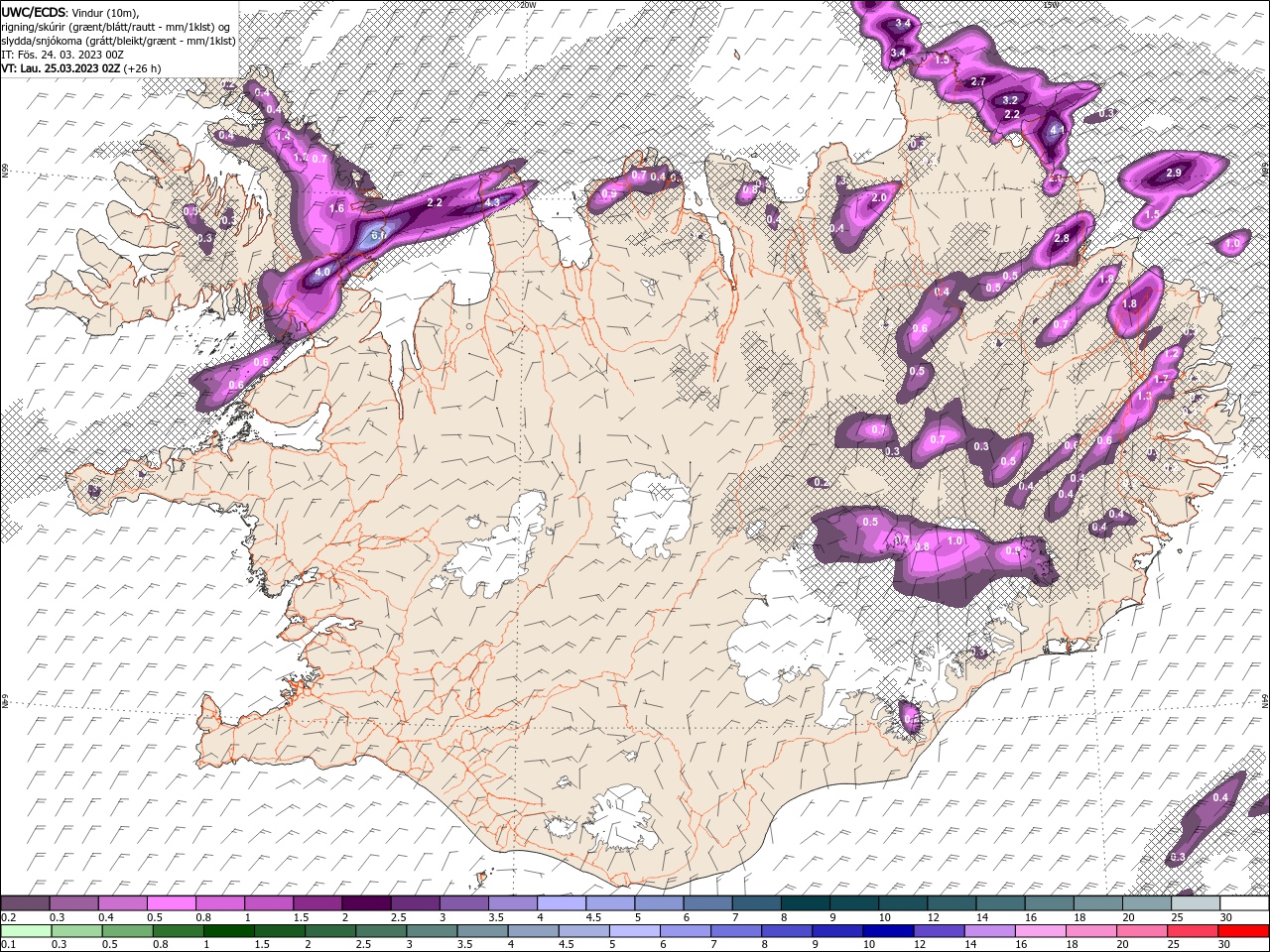Click the 1.3 precipitation value in the east
Image resolution: width=1270 pixels, height=952 pixels.
(x=1144, y=397)
